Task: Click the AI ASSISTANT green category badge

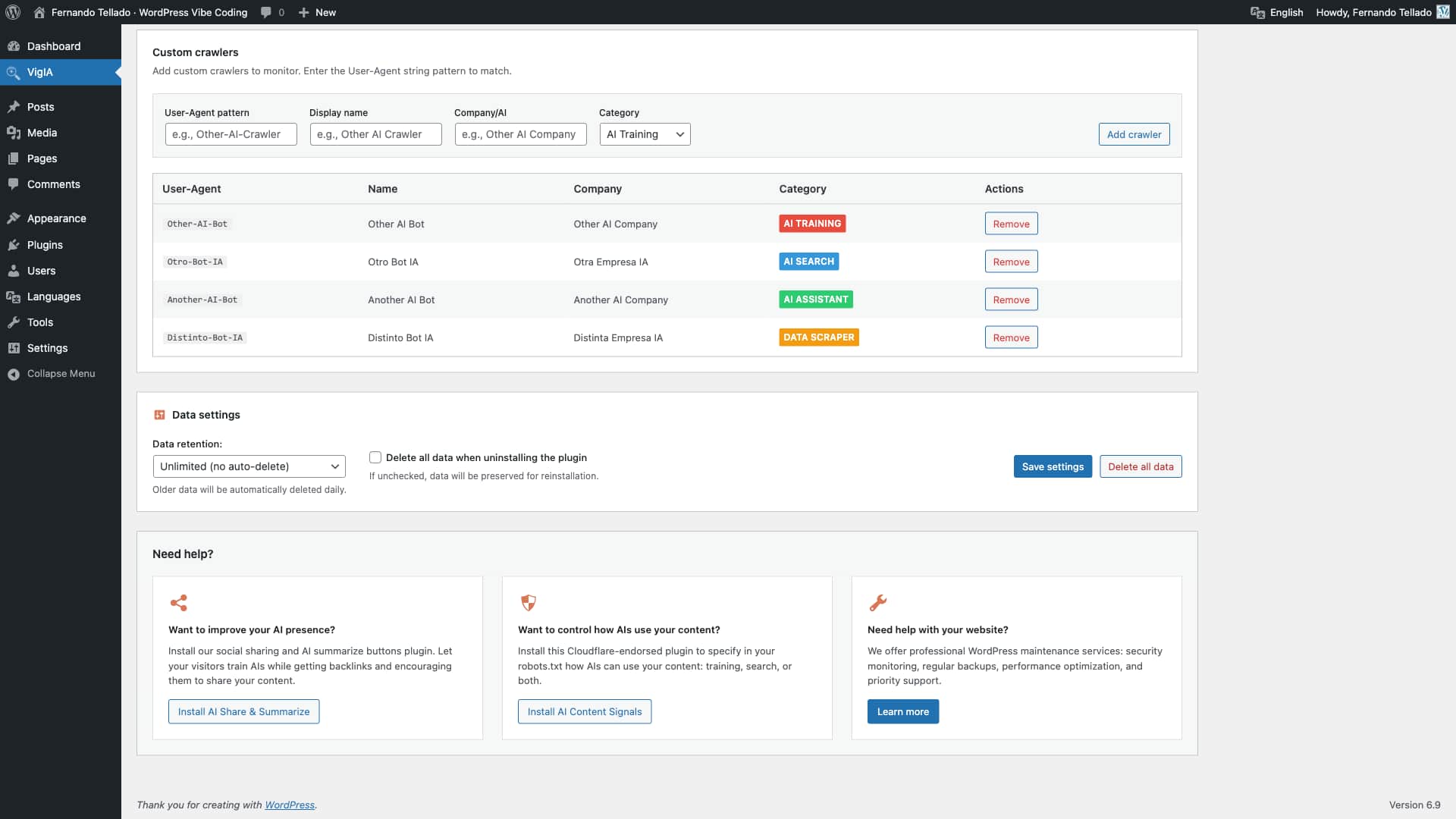Action: (x=815, y=300)
